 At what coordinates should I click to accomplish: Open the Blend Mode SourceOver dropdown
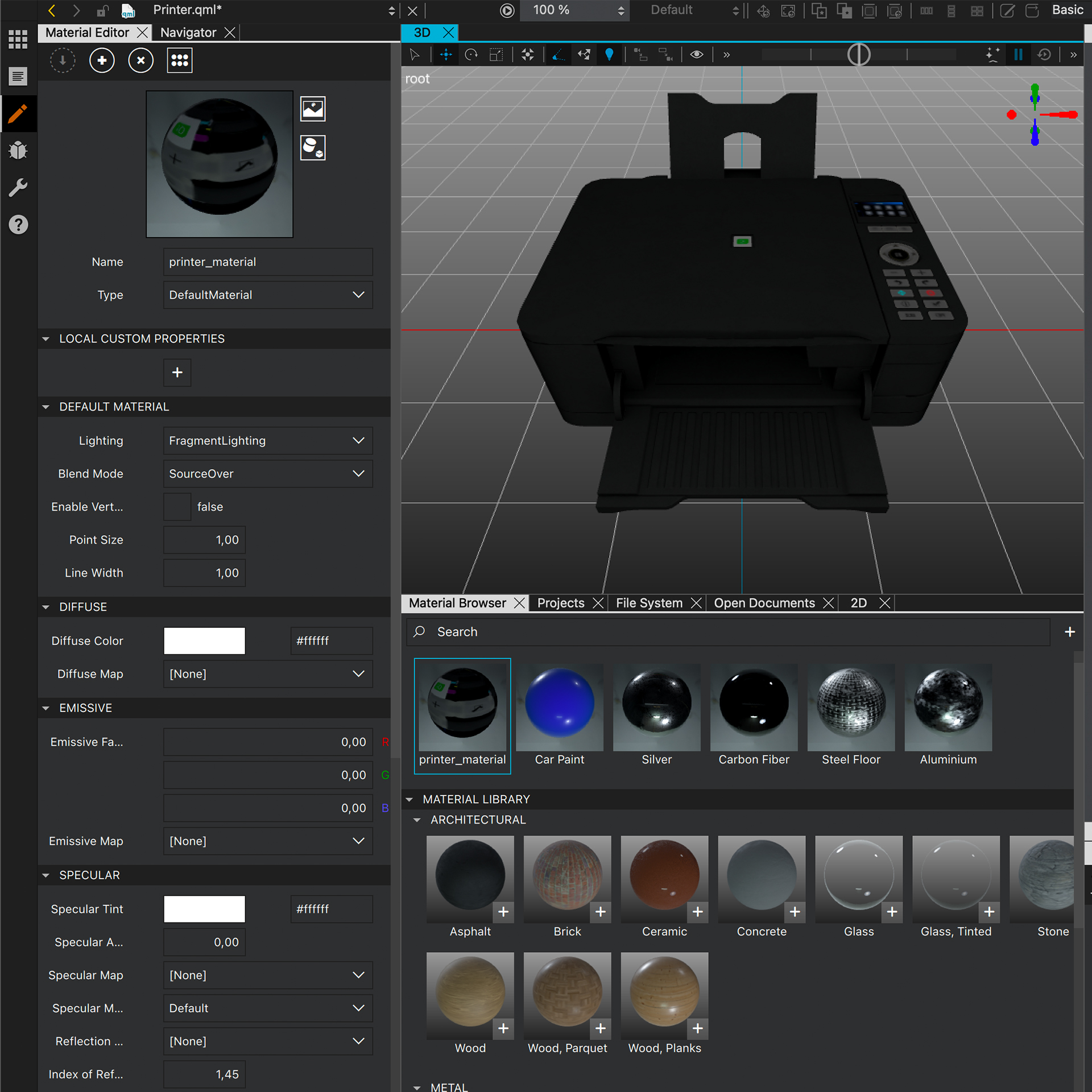(267, 474)
